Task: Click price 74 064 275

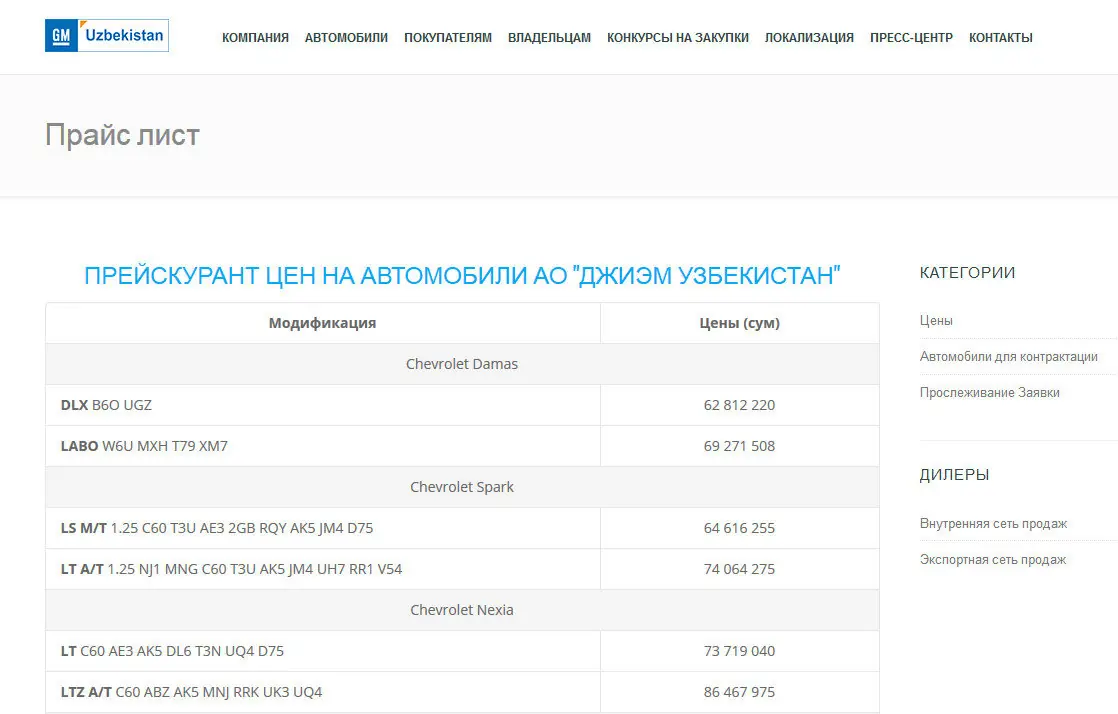Action: coord(739,569)
